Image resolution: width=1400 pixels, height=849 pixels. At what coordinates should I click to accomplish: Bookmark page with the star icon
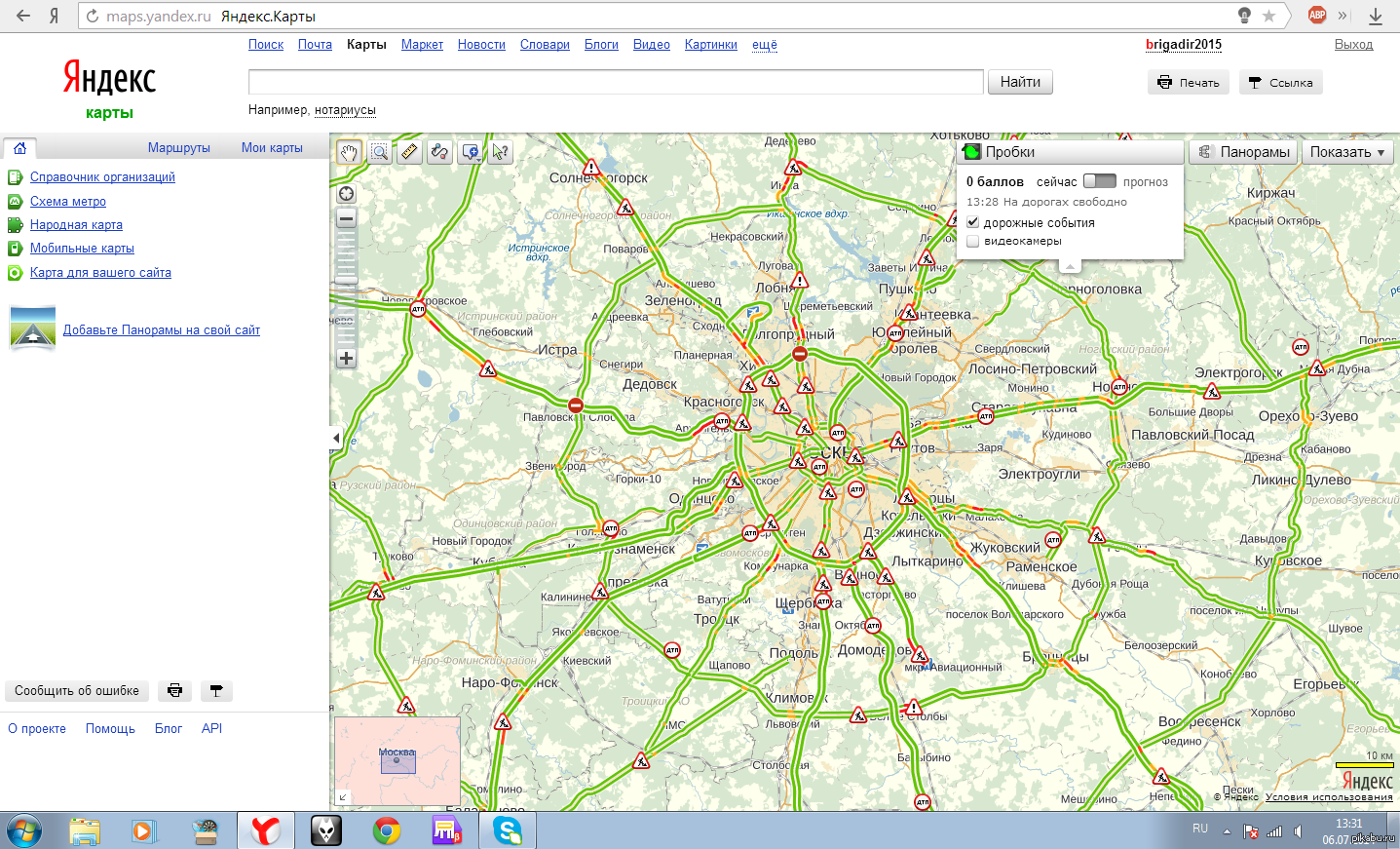coord(1268,16)
